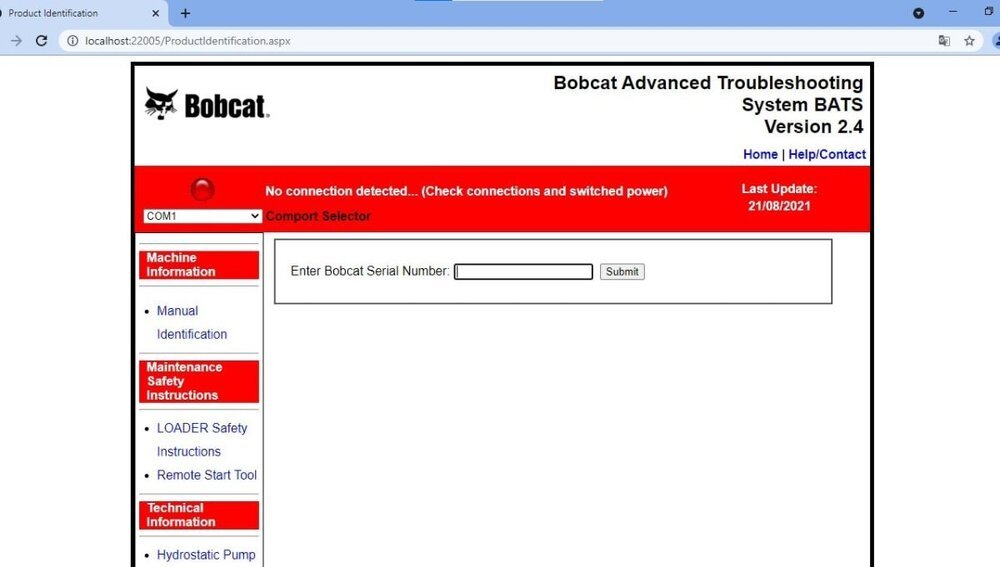The height and width of the screenshot is (567, 1000).
Task: Click the red connection status indicator light
Action: 203,189
